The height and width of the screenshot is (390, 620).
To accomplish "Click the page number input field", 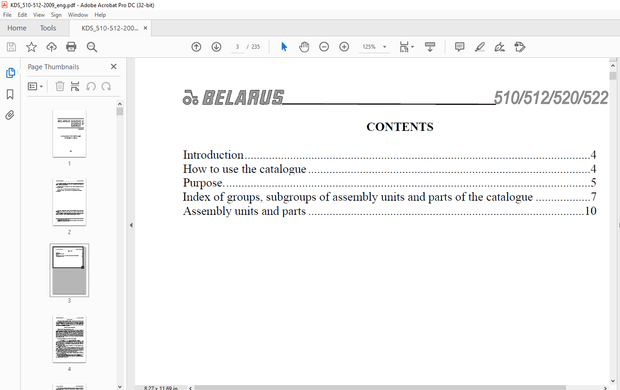I will coord(237,47).
